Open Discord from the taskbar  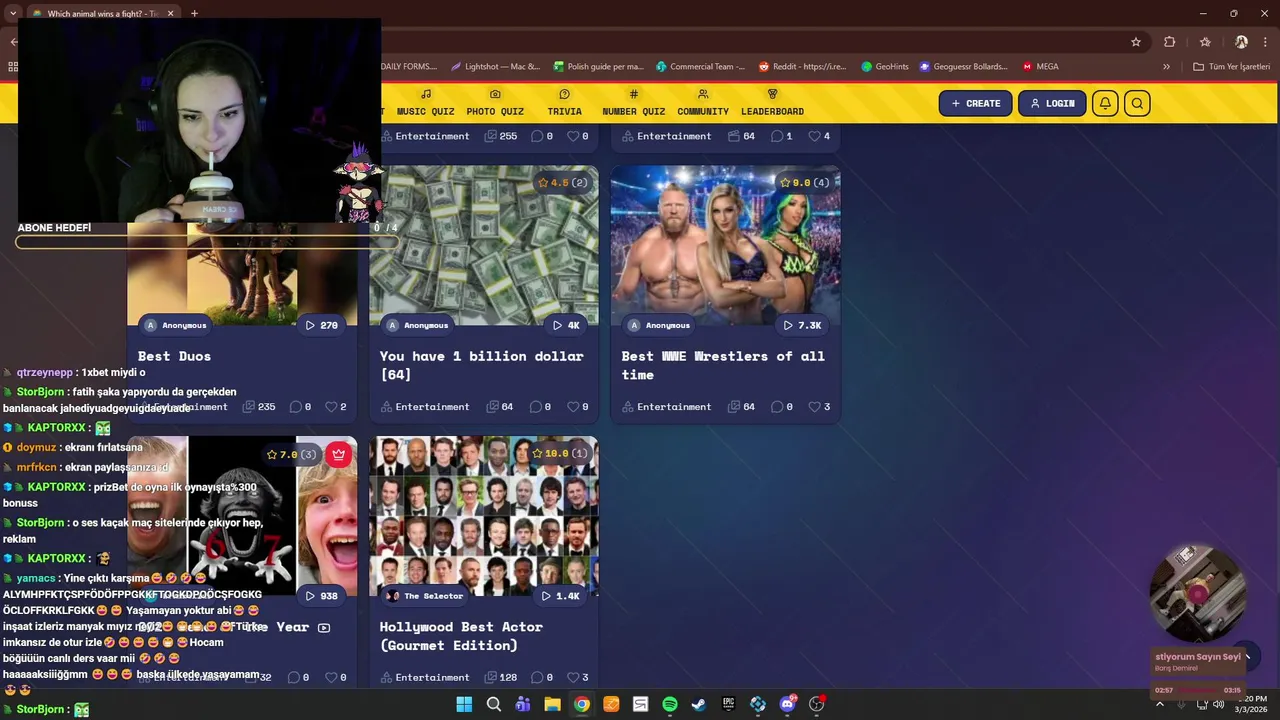787,704
